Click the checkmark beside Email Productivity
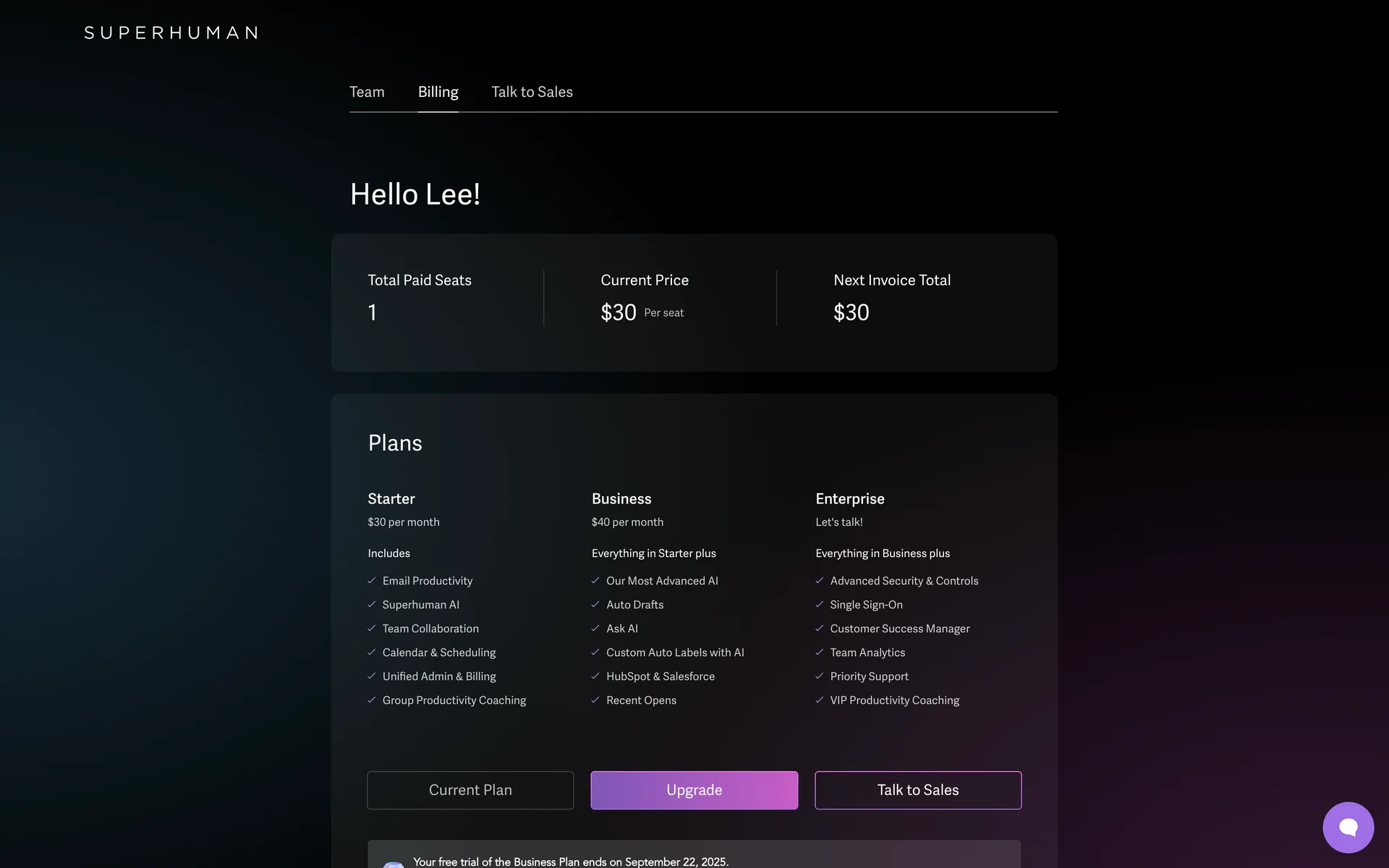 point(372,580)
